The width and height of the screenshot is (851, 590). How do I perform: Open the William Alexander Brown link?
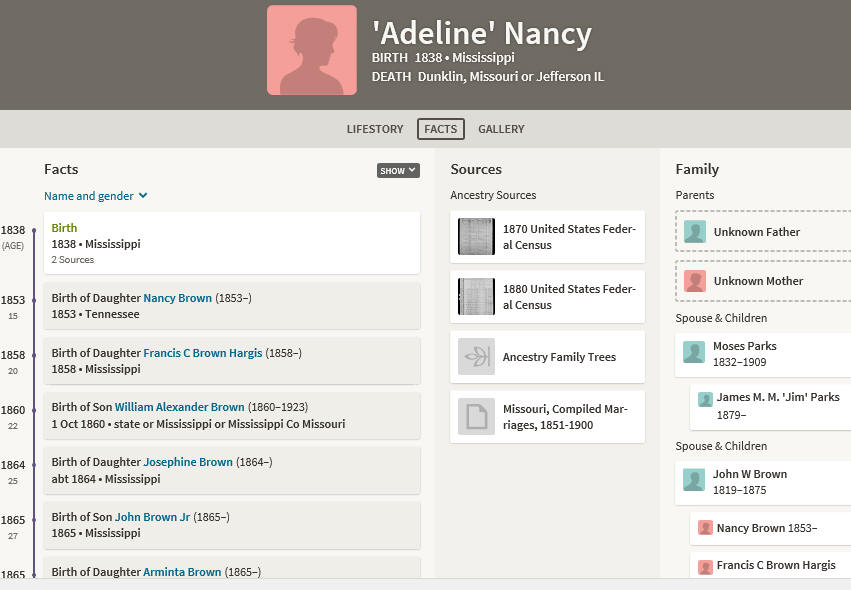[180, 407]
